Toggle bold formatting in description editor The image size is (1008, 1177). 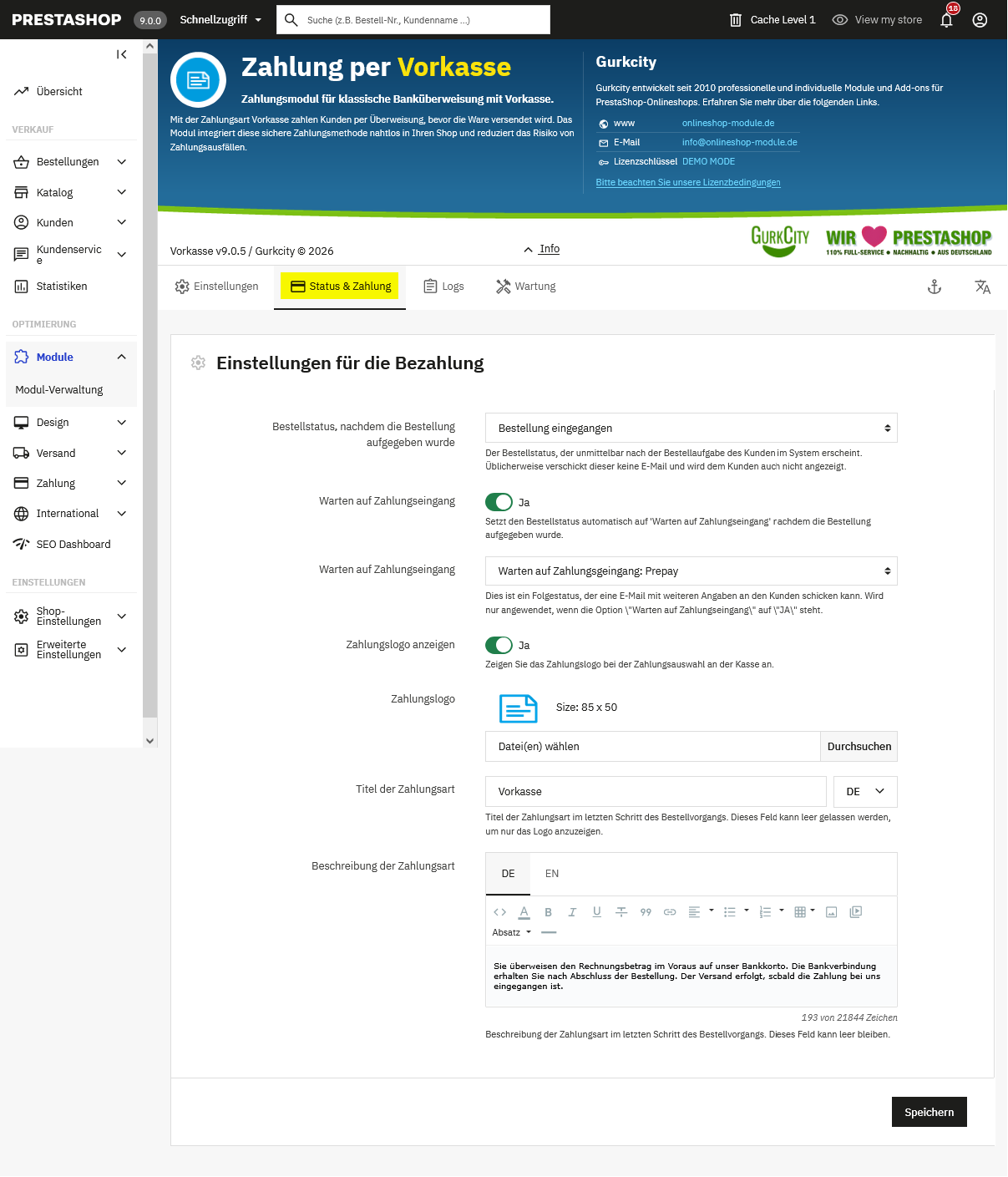pos(548,912)
